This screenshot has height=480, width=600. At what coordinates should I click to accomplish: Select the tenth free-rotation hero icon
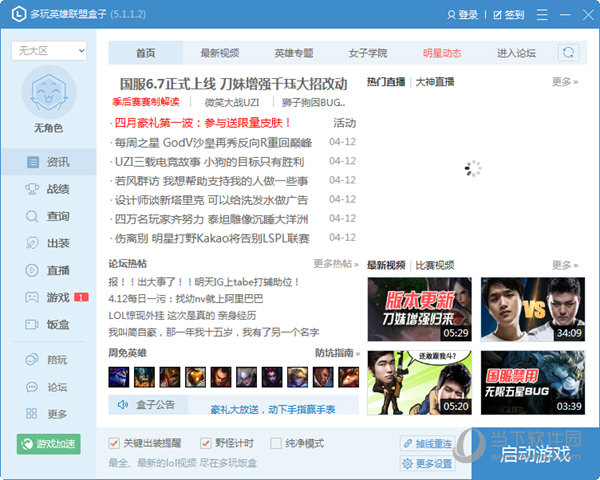[349, 377]
